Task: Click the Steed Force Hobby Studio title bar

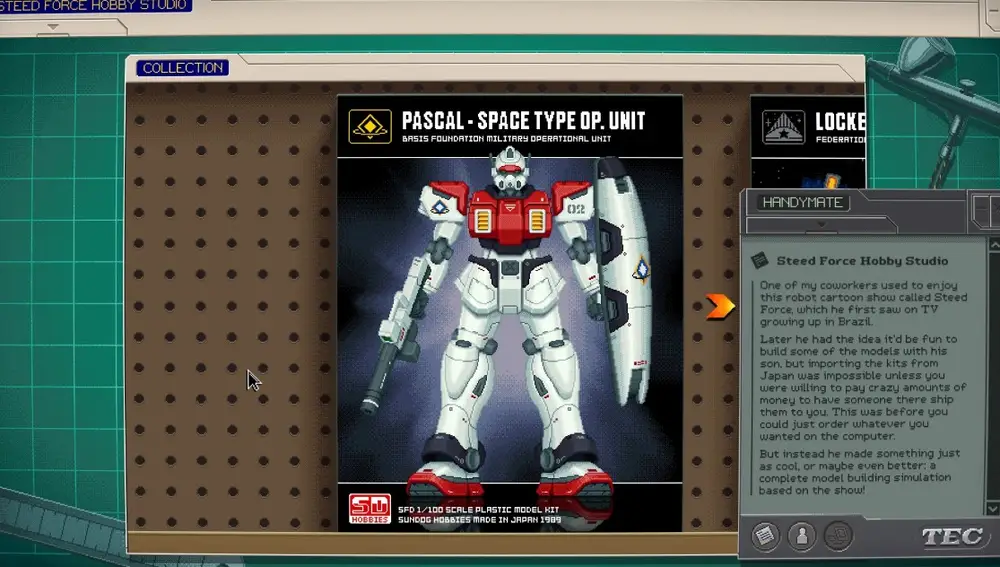Action: [x=96, y=6]
